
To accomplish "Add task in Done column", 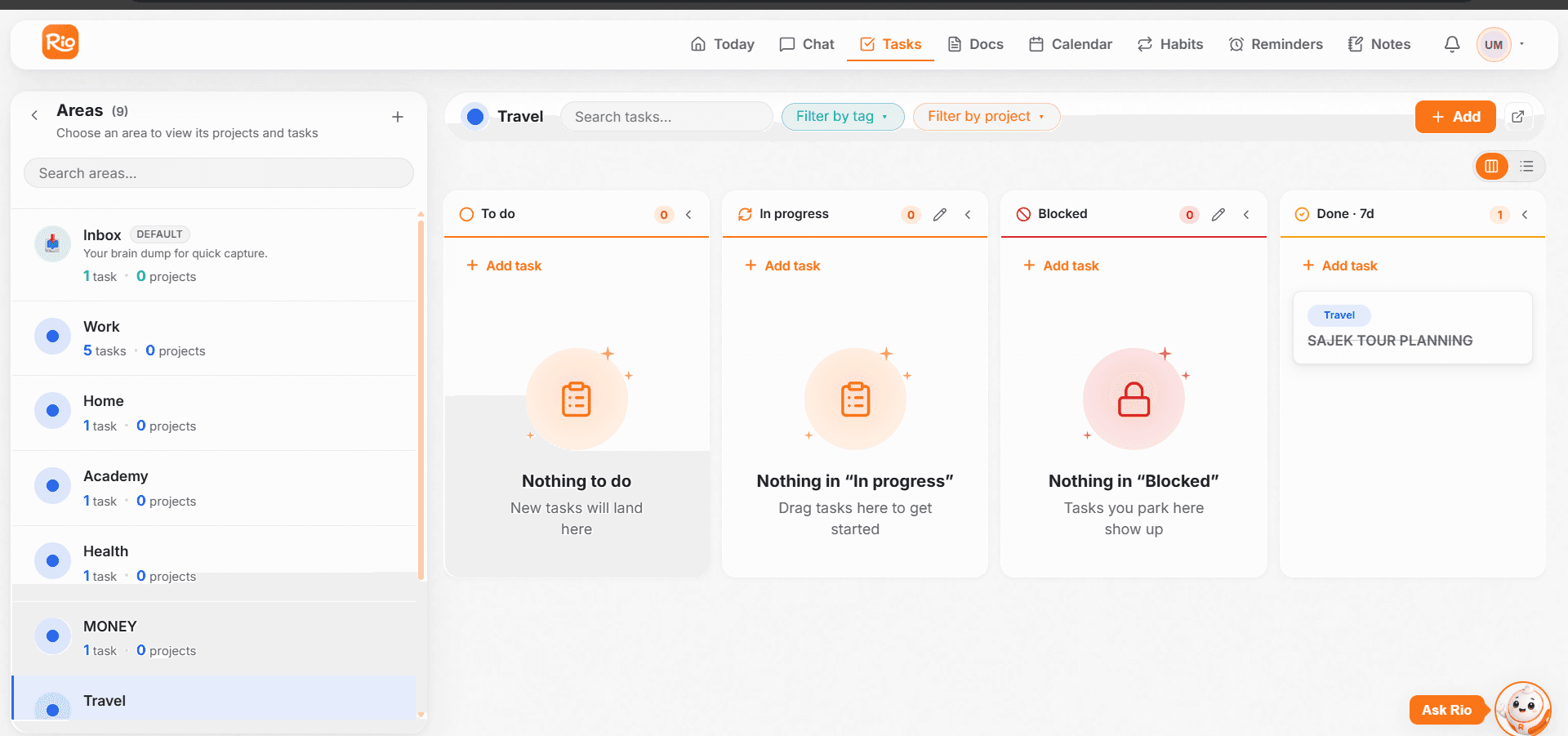I will pos(1339,265).
